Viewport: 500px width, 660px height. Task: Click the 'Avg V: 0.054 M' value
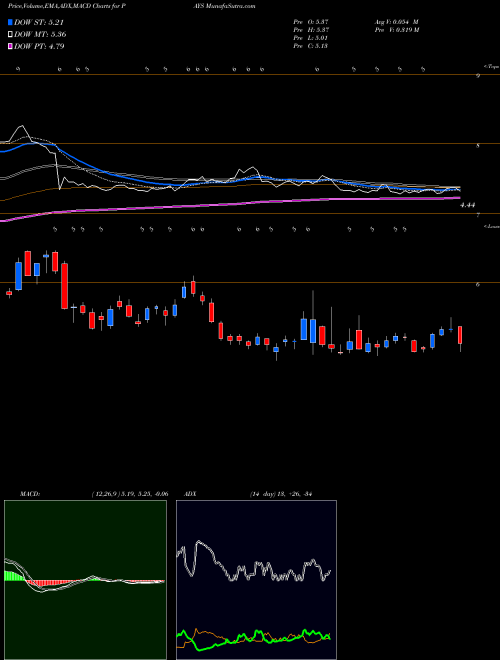click(x=396, y=22)
